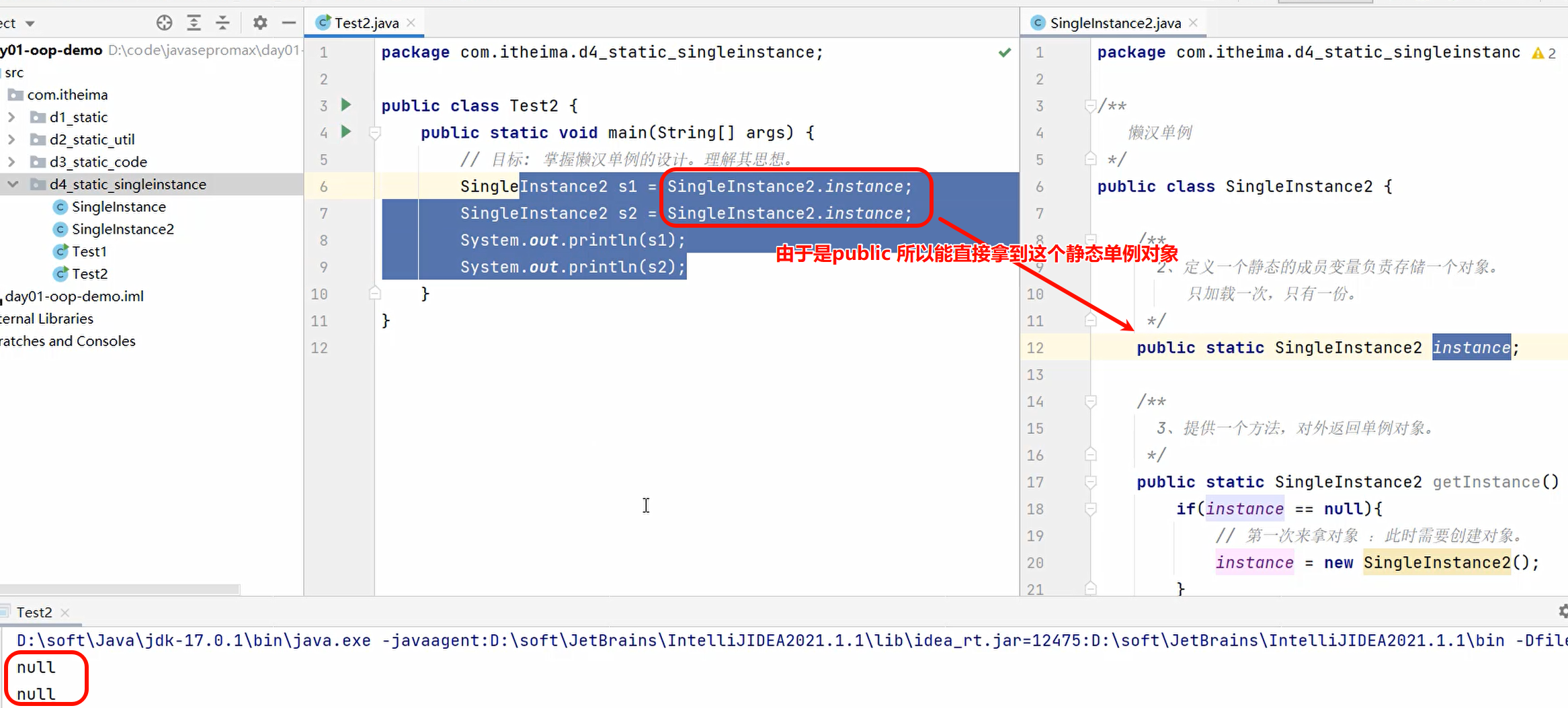
Task: Close the Test2.java editor tab
Action: (x=411, y=23)
